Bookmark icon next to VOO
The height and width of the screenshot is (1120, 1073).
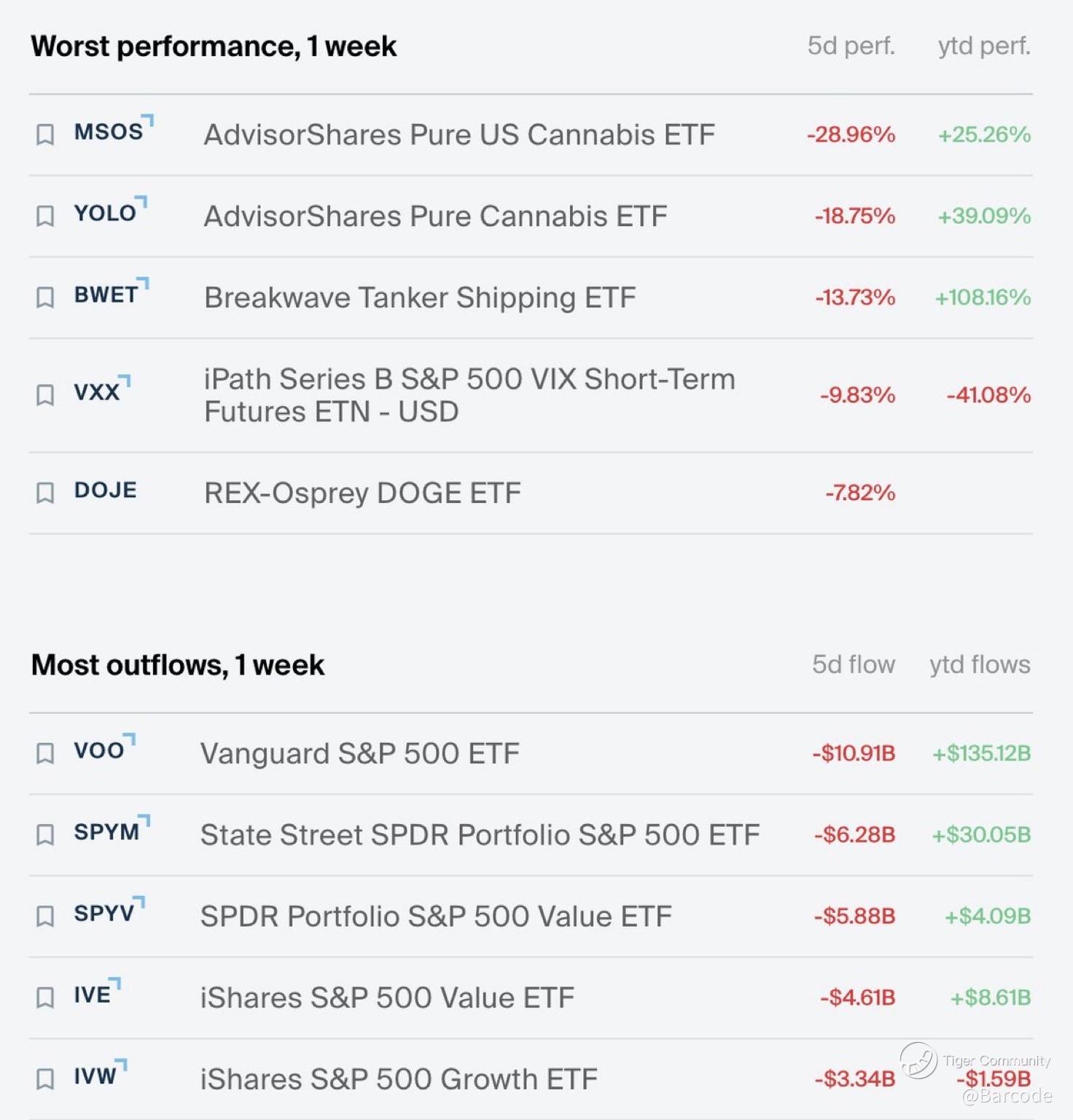click(x=45, y=753)
